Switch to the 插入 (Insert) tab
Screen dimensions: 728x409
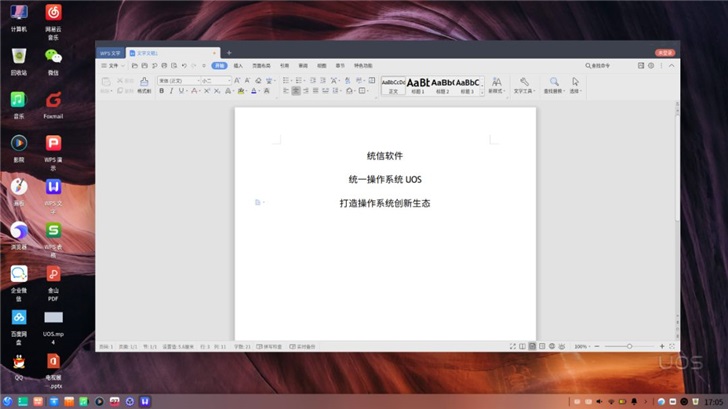click(x=238, y=65)
